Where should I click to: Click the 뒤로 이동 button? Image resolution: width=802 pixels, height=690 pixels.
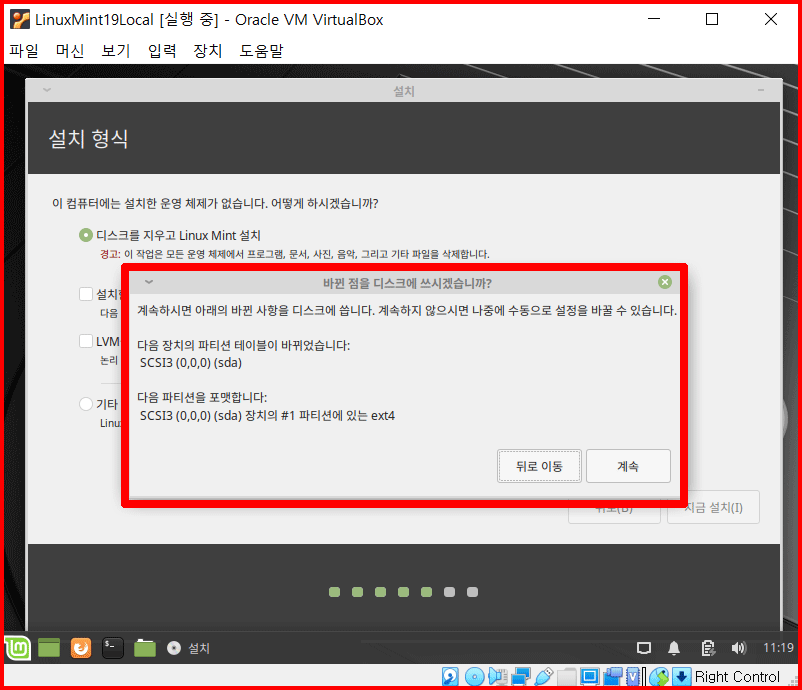(539, 466)
